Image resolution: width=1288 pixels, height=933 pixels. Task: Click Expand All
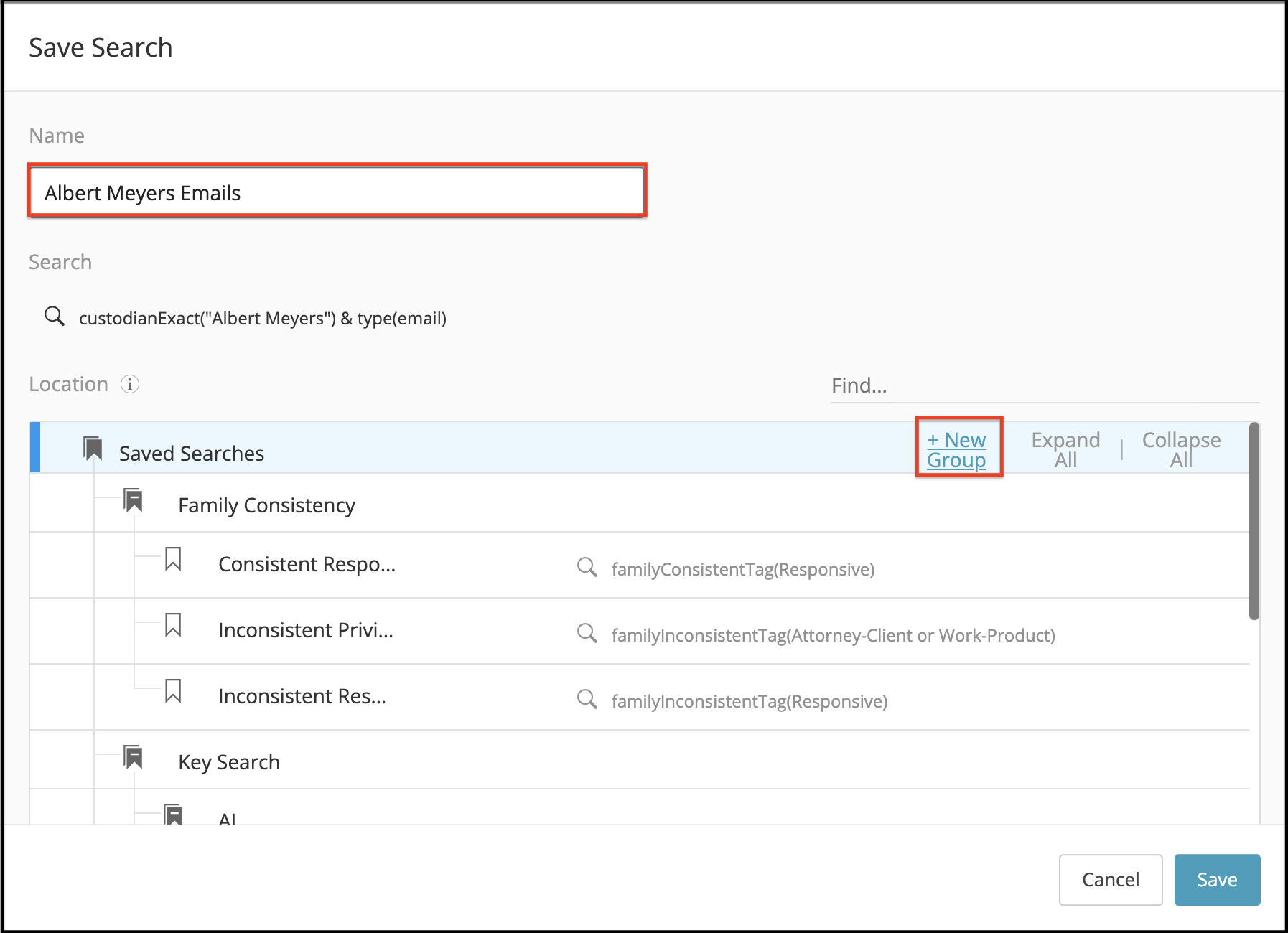(x=1065, y=450)
